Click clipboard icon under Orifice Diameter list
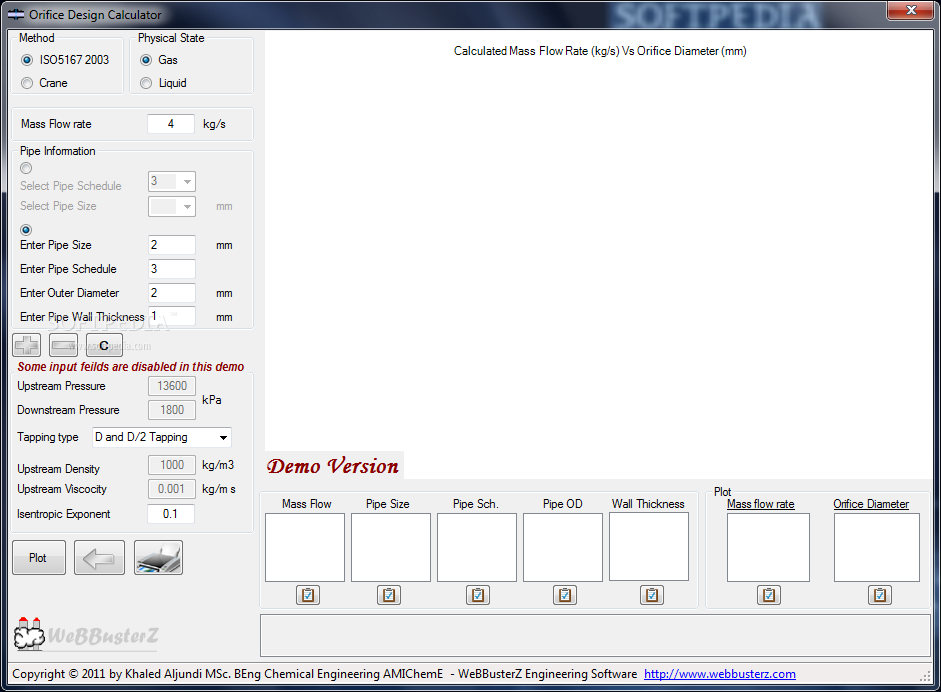941x692 pixels. click(880, 595)
